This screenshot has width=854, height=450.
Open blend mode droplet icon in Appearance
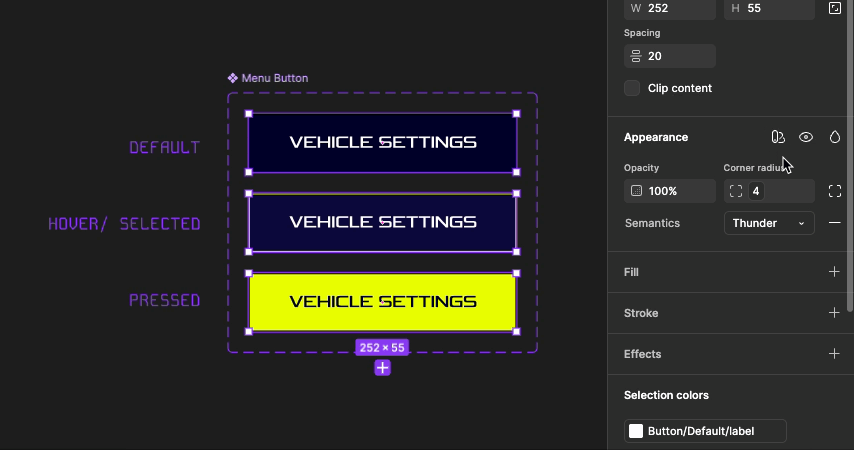[x=834, y=137]
